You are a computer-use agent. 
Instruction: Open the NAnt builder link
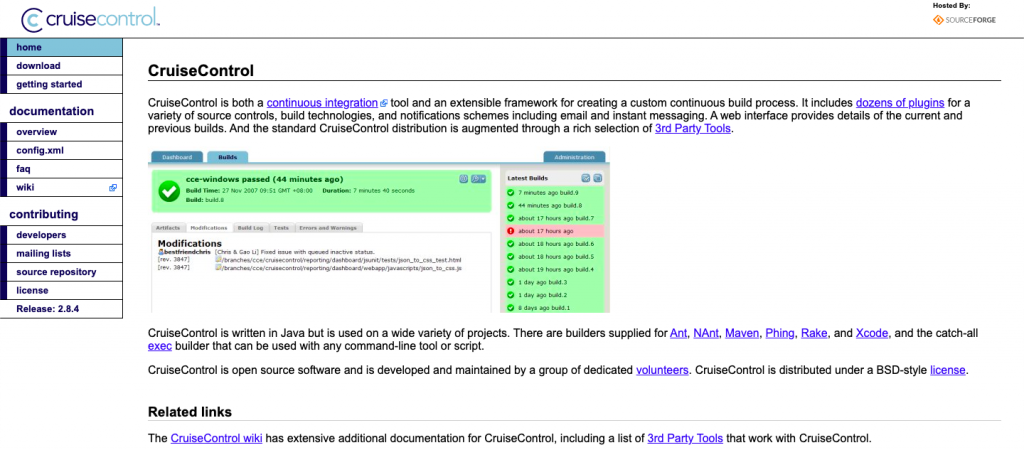click(x=706, y=333)
